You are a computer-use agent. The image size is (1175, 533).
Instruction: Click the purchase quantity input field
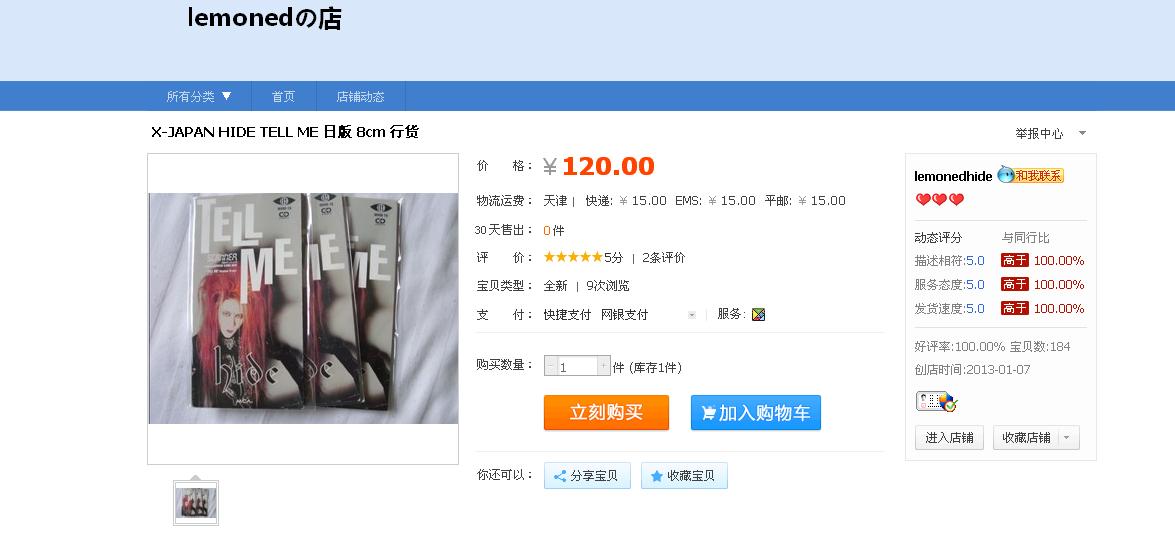click(577, 366)
